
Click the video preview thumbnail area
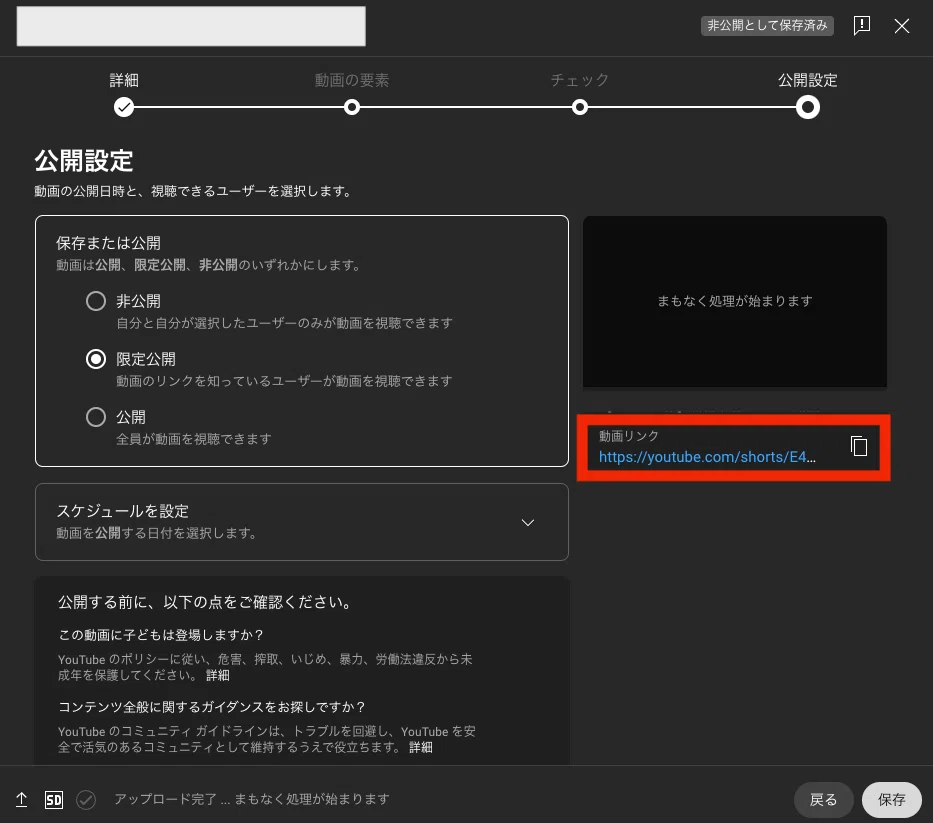pos(735,301)
